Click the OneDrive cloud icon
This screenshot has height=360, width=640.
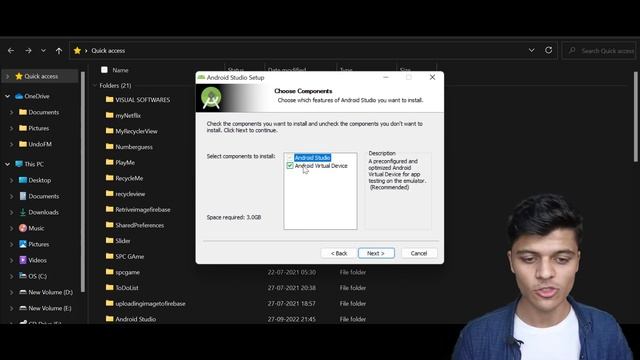click(19, 96)
